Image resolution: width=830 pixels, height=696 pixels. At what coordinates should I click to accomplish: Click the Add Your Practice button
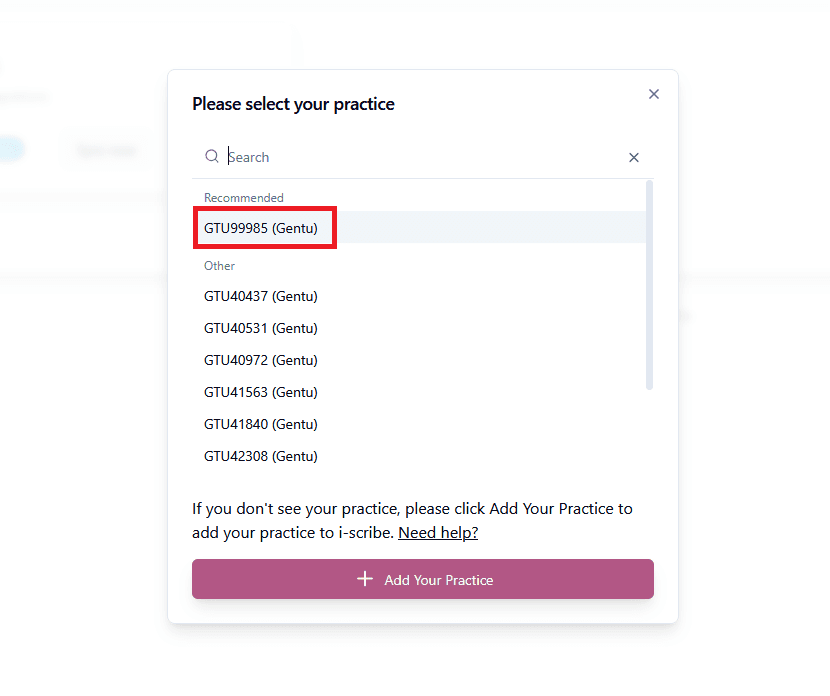pyautogui.click(x=423, y=579)
